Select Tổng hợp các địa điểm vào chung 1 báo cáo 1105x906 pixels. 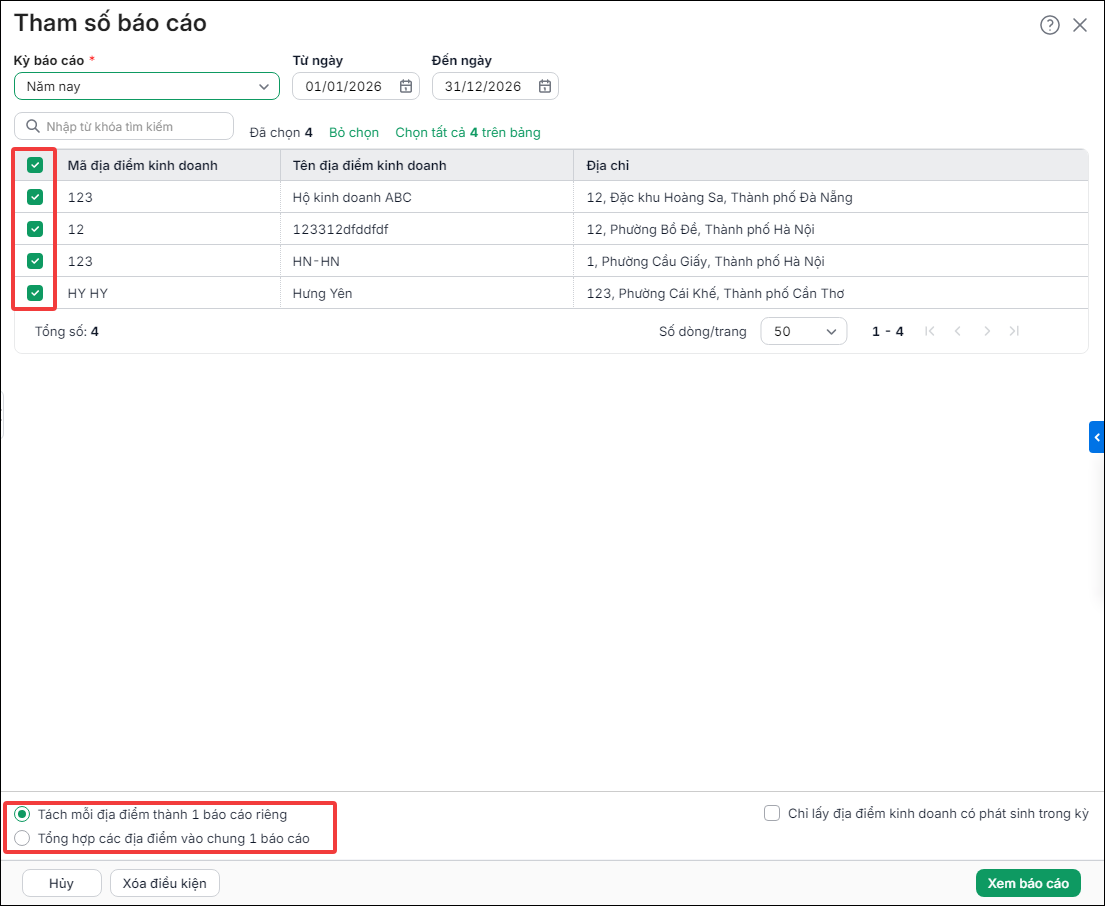pos(23,838)
